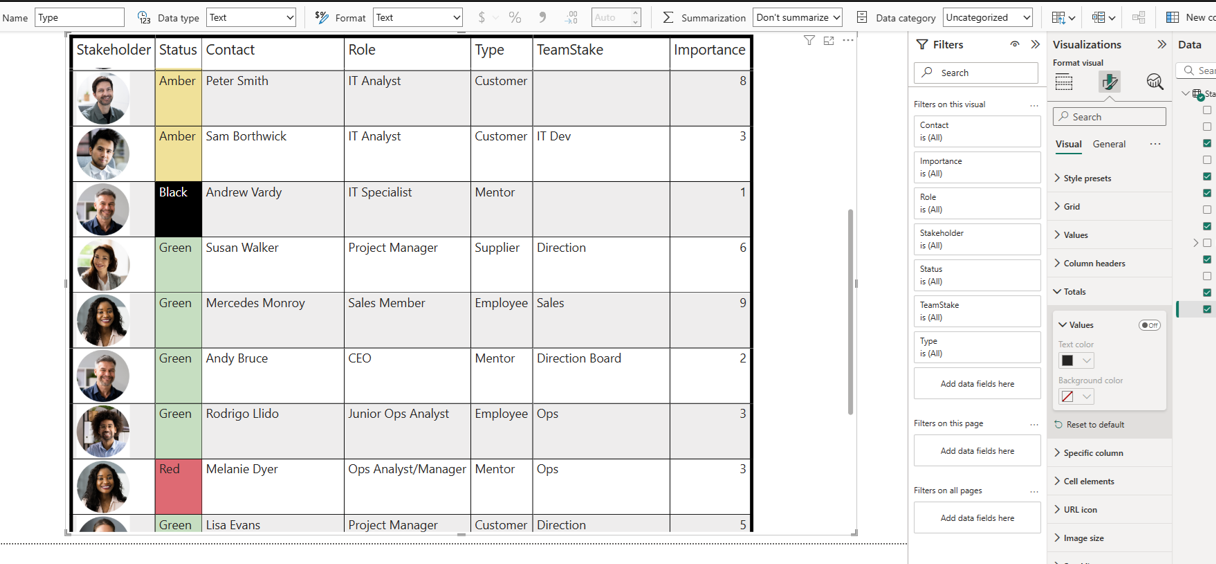Collapse the Stakeholder table tree in Data pane
Viewport: 1216px width, 564px height.
pos(1186,94)
